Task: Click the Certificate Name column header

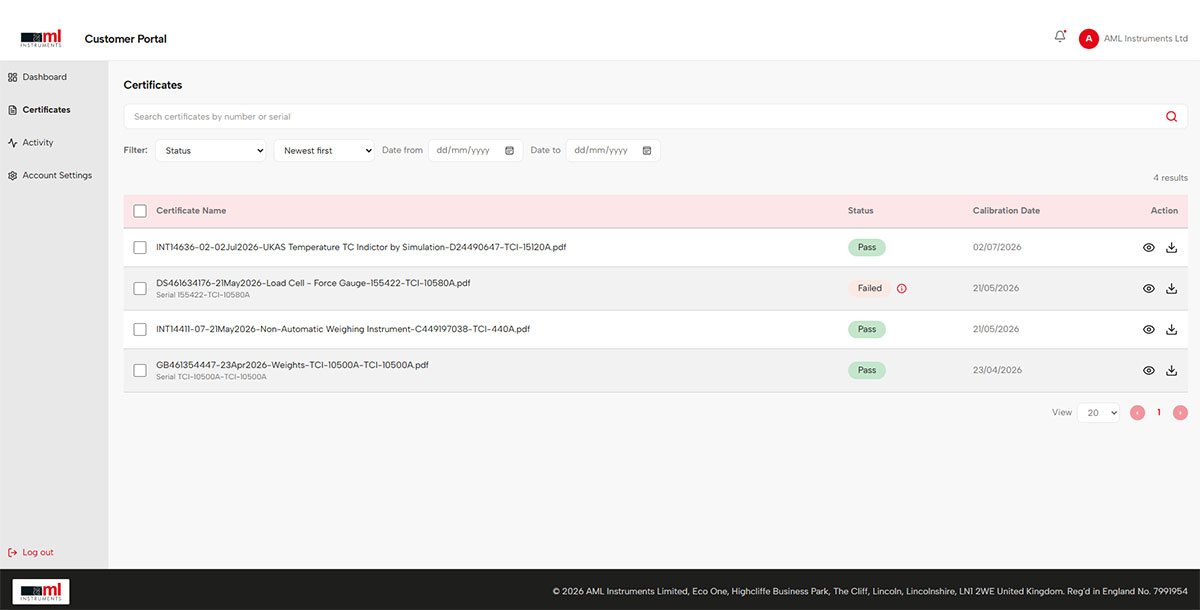Action: [191, 211]
